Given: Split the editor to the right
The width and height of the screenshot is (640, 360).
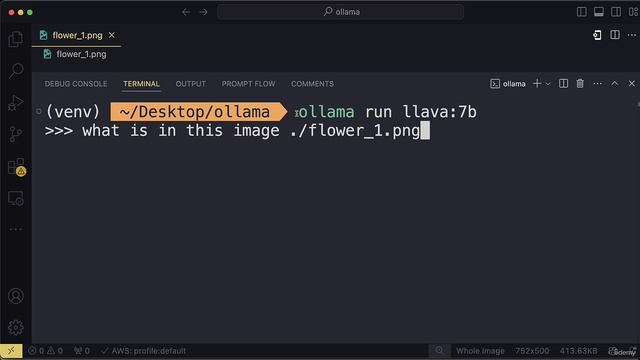Looking at the screenshot, I should [x=615, y=35].
